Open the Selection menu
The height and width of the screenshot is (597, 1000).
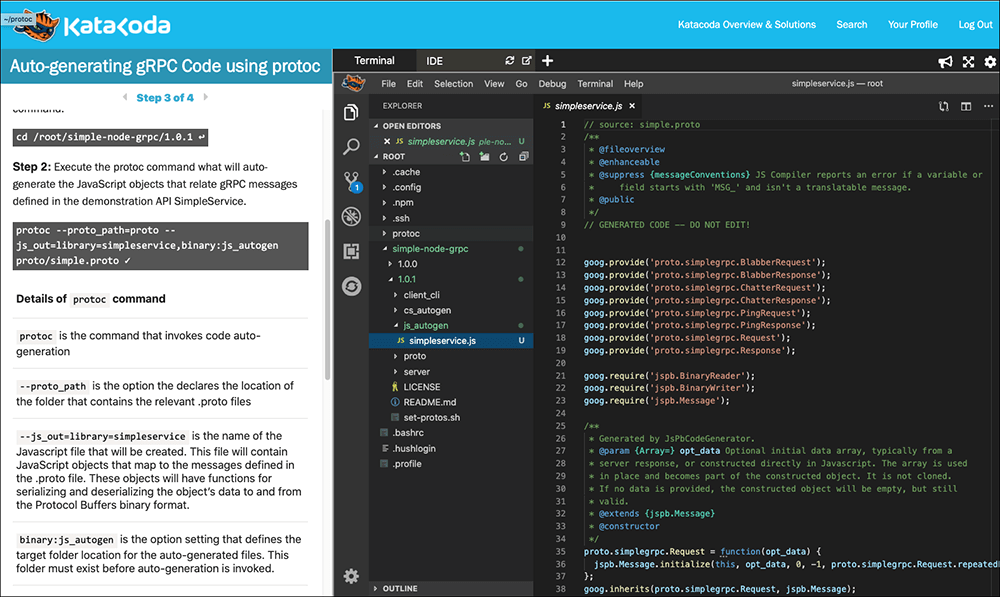click(x=453, y=84)
